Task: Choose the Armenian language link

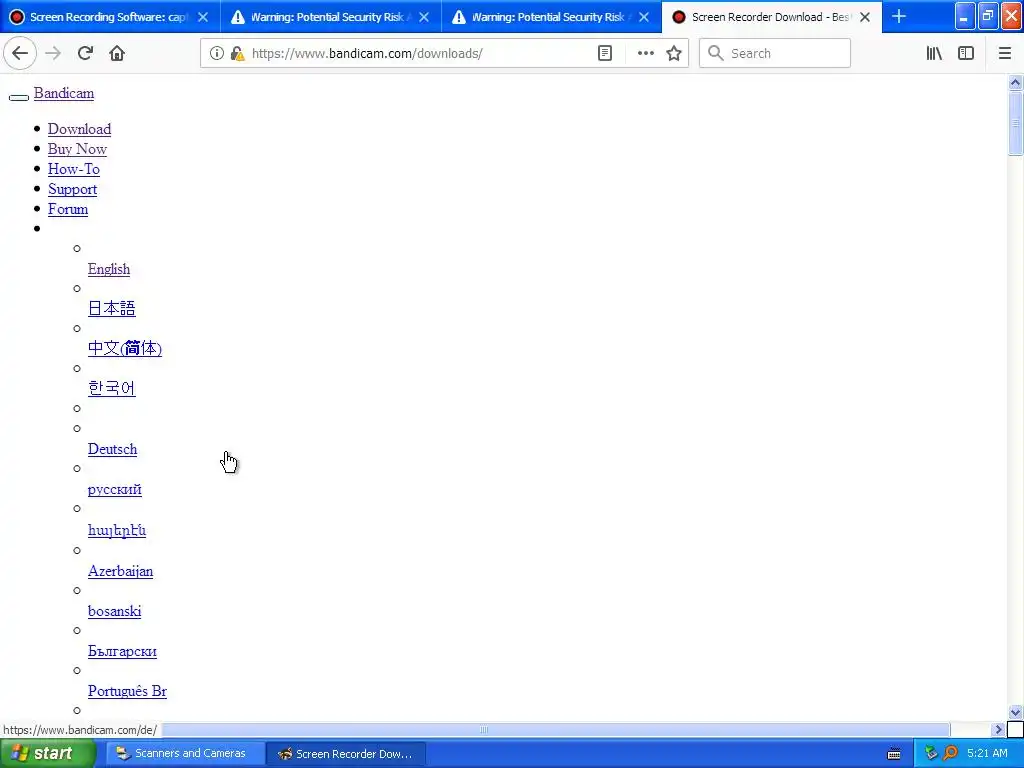Action: point(117,530)
